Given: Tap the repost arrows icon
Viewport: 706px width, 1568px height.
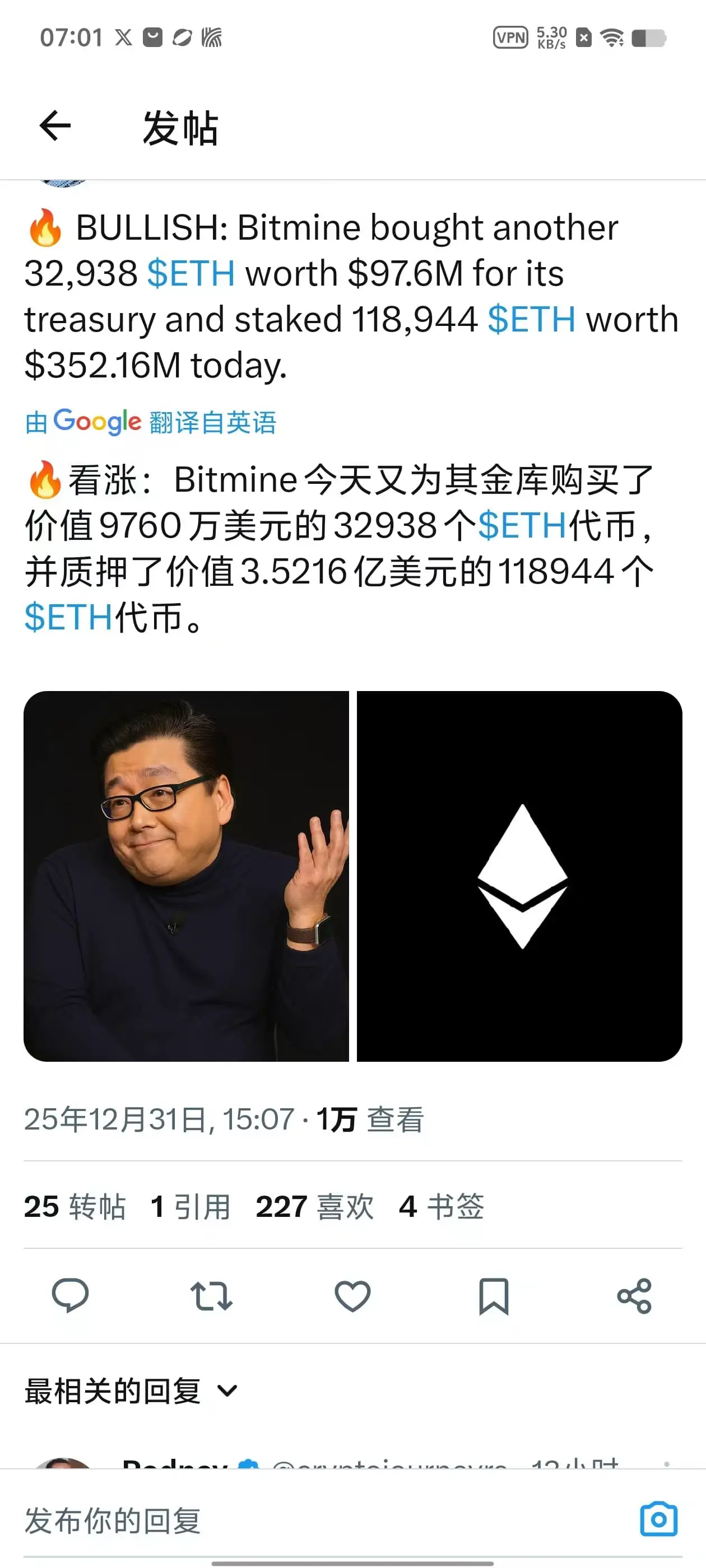Looking at the screenshot, I should point(211,1295).
